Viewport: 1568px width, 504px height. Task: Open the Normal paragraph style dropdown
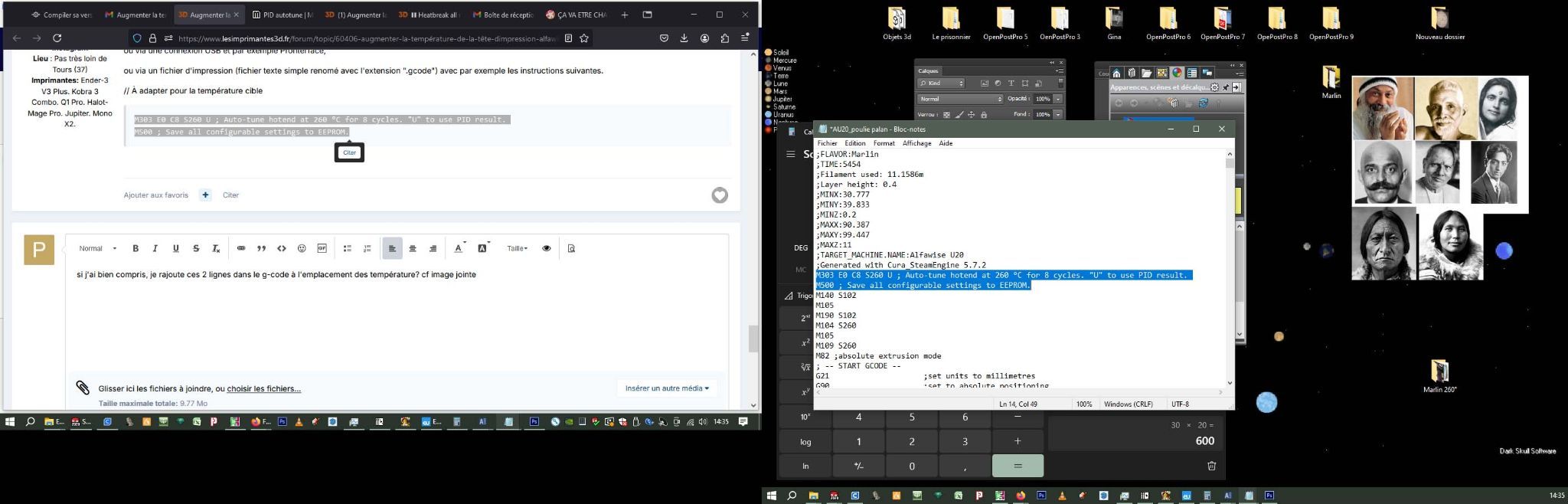[98, 248]
